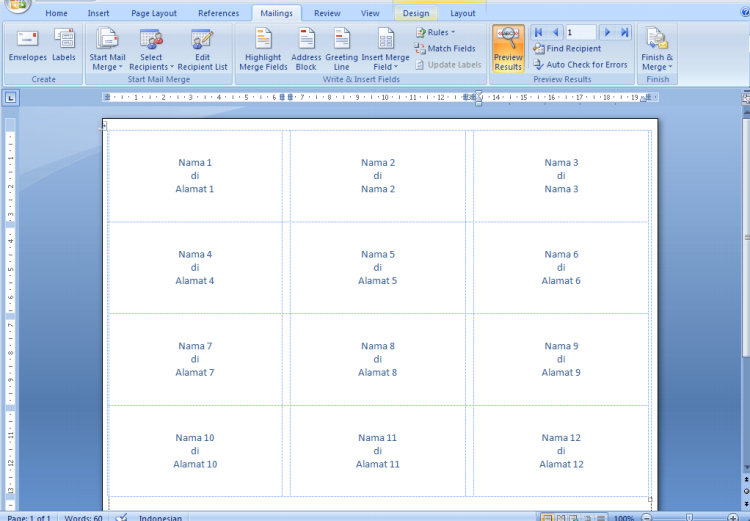750x521 pixels.
Task: Select Outline view
Action: click(x=587, y=518)
